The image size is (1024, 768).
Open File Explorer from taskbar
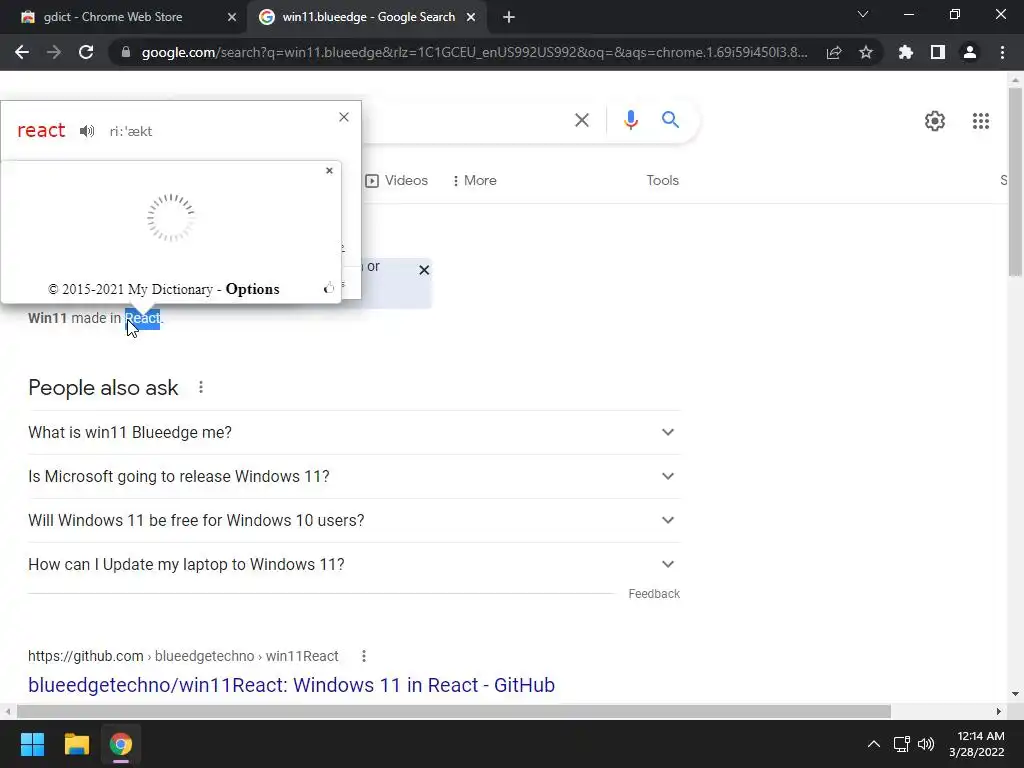(x=76, y=744)
